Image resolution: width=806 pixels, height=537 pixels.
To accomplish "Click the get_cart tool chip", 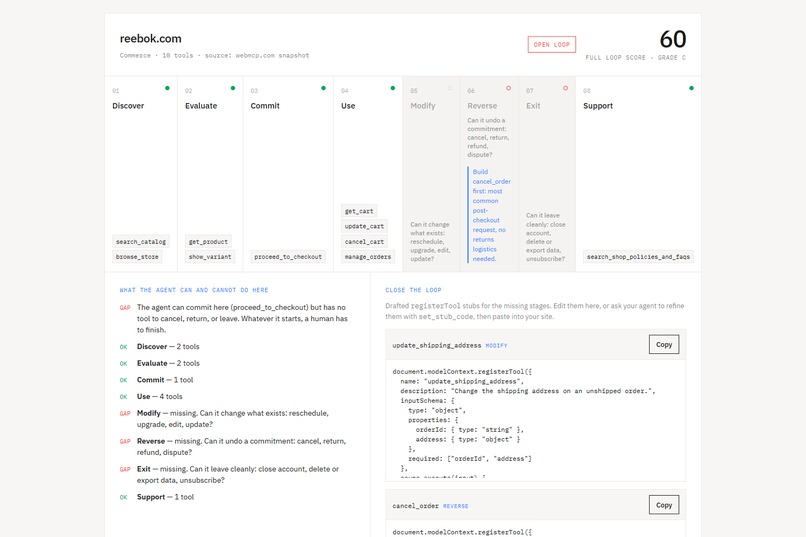I will 359,211.
